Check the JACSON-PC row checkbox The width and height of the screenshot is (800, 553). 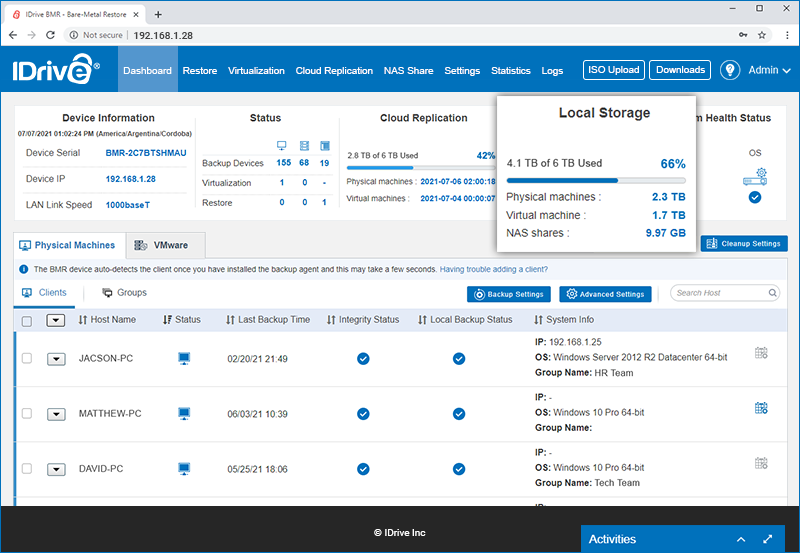tap(27, 358)
